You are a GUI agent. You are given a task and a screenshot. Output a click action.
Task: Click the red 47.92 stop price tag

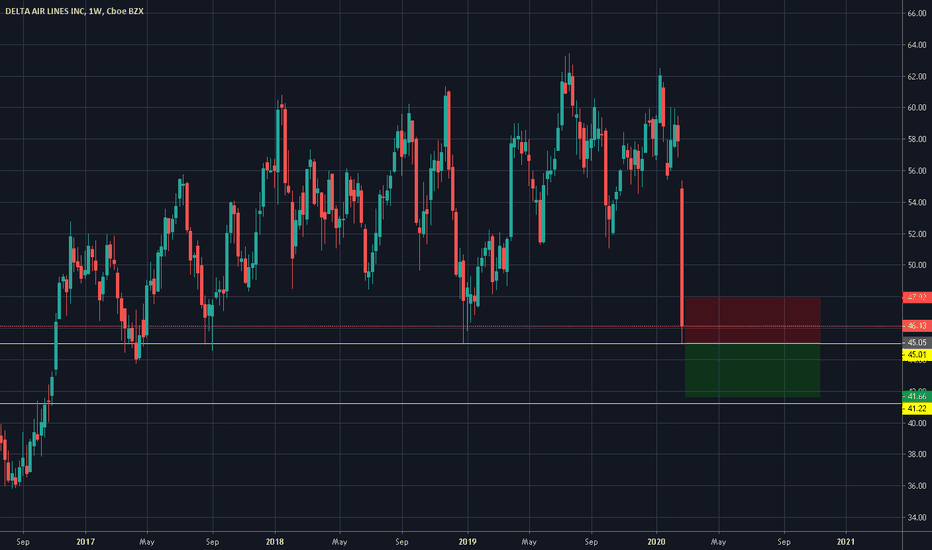coord(917,297)
